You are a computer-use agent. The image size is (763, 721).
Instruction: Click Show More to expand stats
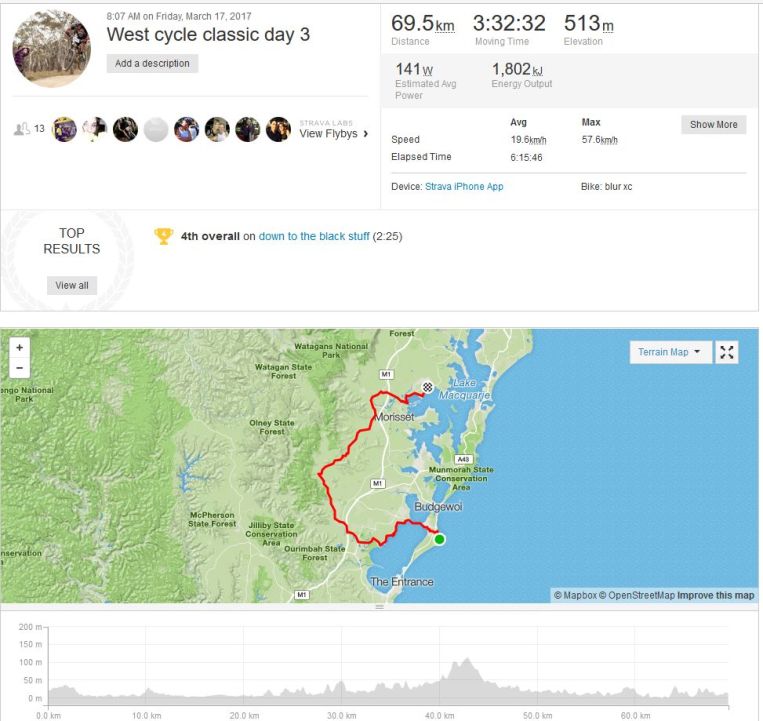pyautogui.click(x=713, y=125)
